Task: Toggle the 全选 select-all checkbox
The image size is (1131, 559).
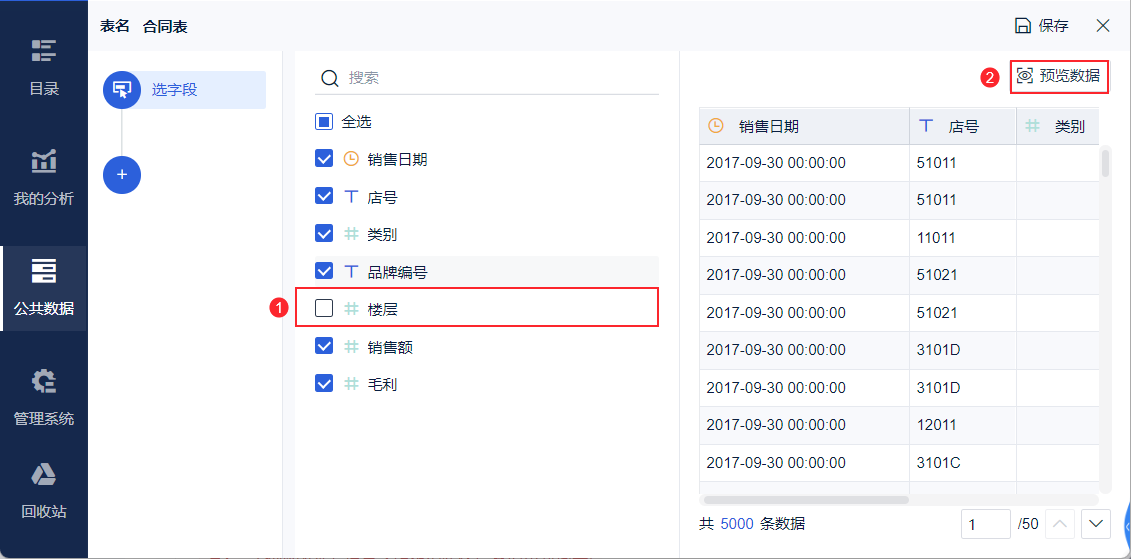Action: [324, 121]
